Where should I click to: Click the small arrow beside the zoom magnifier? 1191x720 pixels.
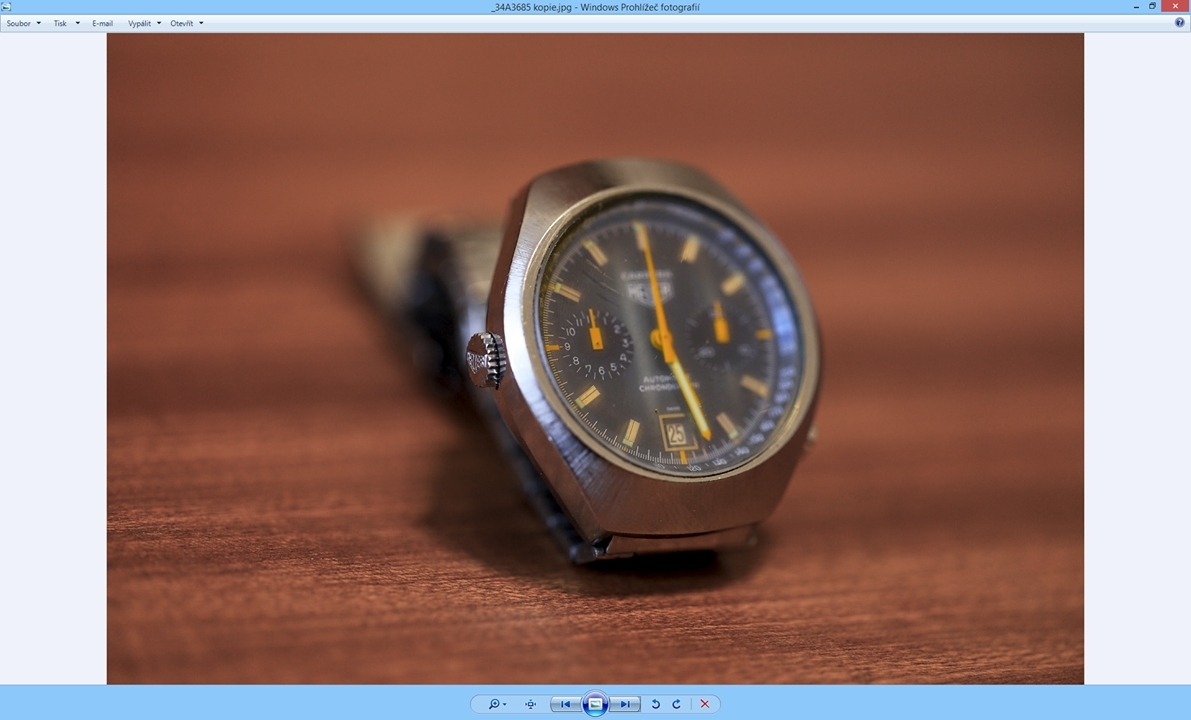505,704
